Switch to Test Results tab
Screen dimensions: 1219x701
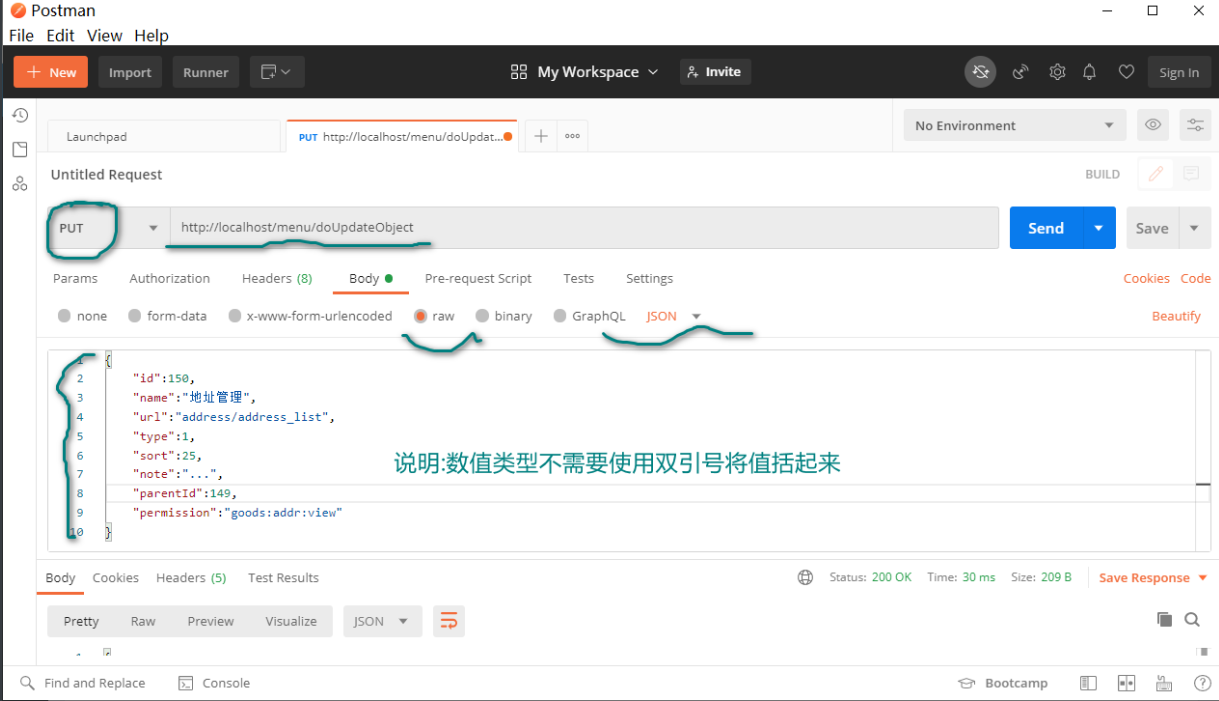point(283,578)
